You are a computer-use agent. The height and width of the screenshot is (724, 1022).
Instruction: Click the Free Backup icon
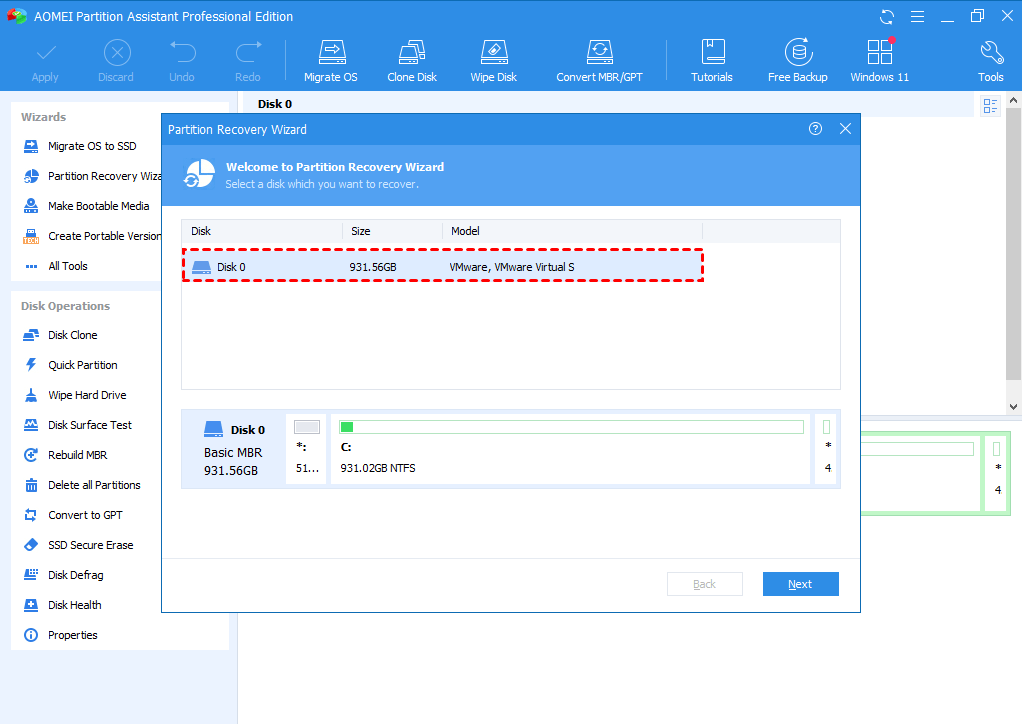[x=798, y=52]
